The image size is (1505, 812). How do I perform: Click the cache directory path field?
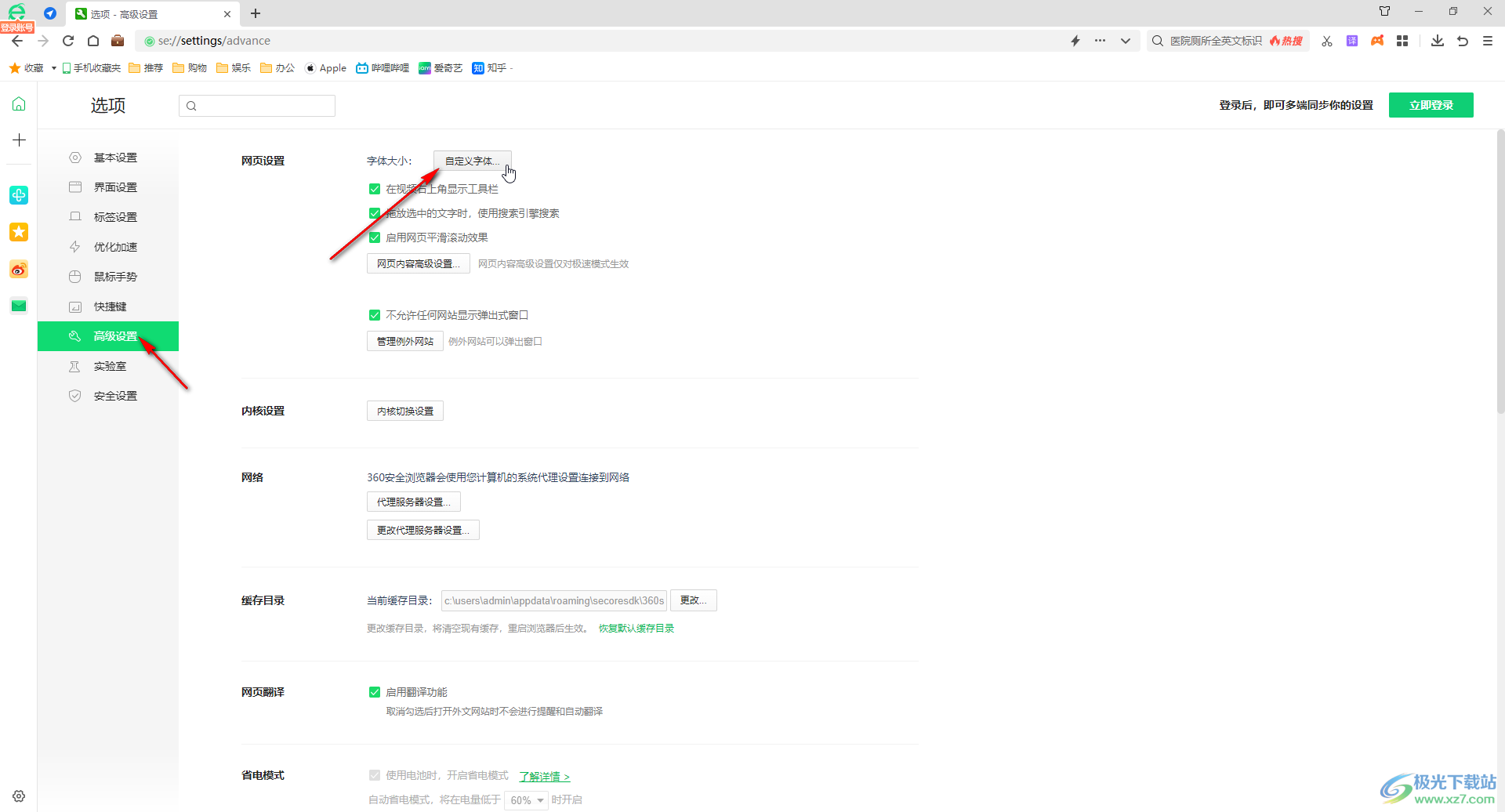554,600
